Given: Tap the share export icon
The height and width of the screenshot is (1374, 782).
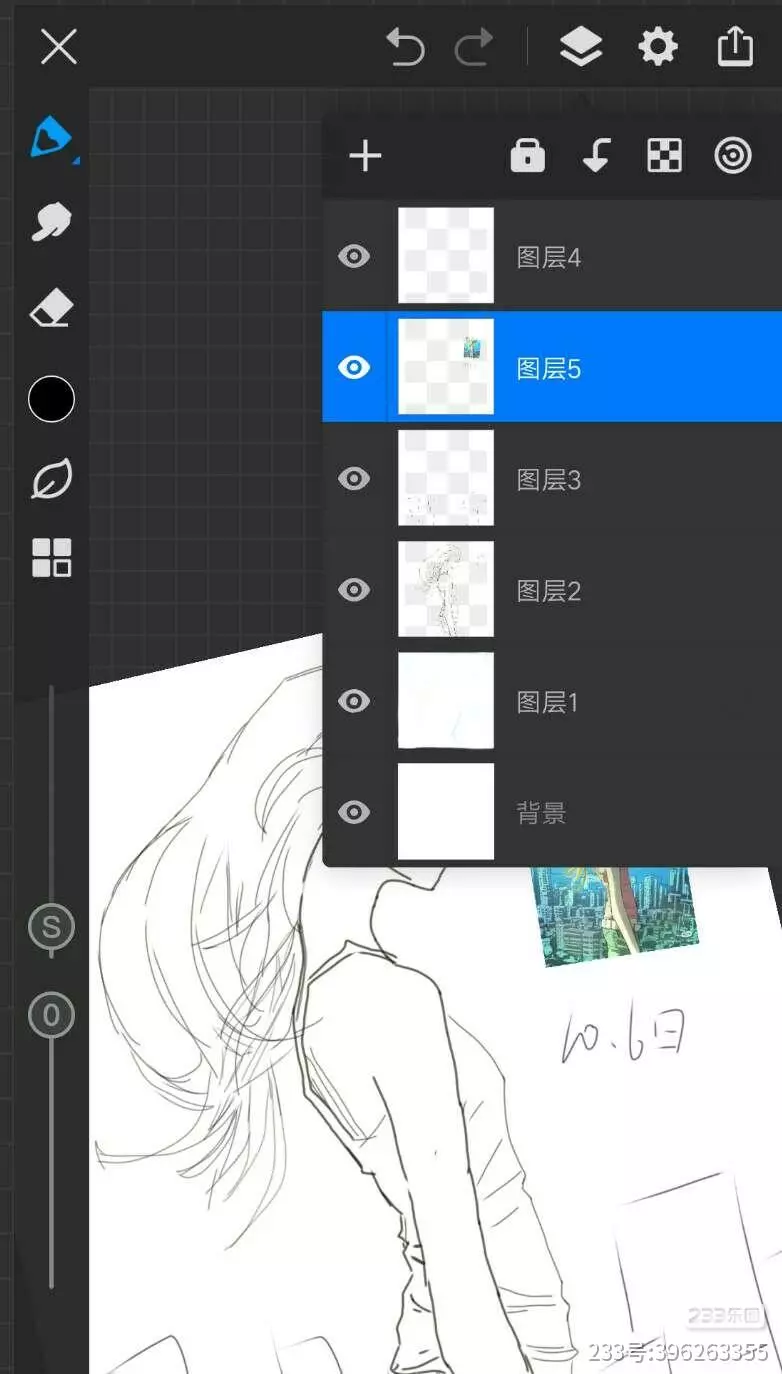Looking at the screenshot, I should (x=735, y=47).
